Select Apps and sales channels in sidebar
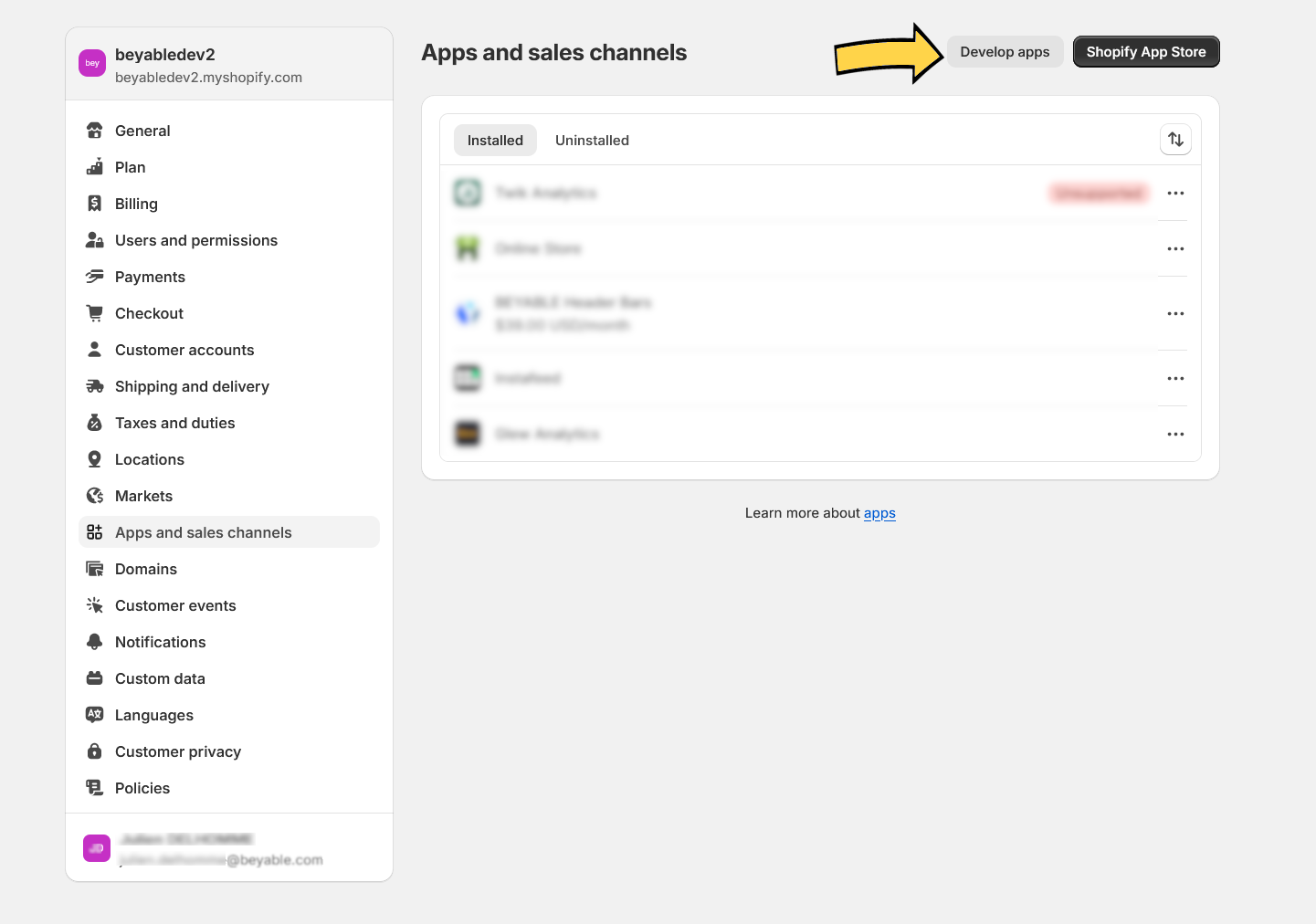Image resolution: width=1316 pixels, height=924 pixels. pyautogui.click(x=229, y=532)
